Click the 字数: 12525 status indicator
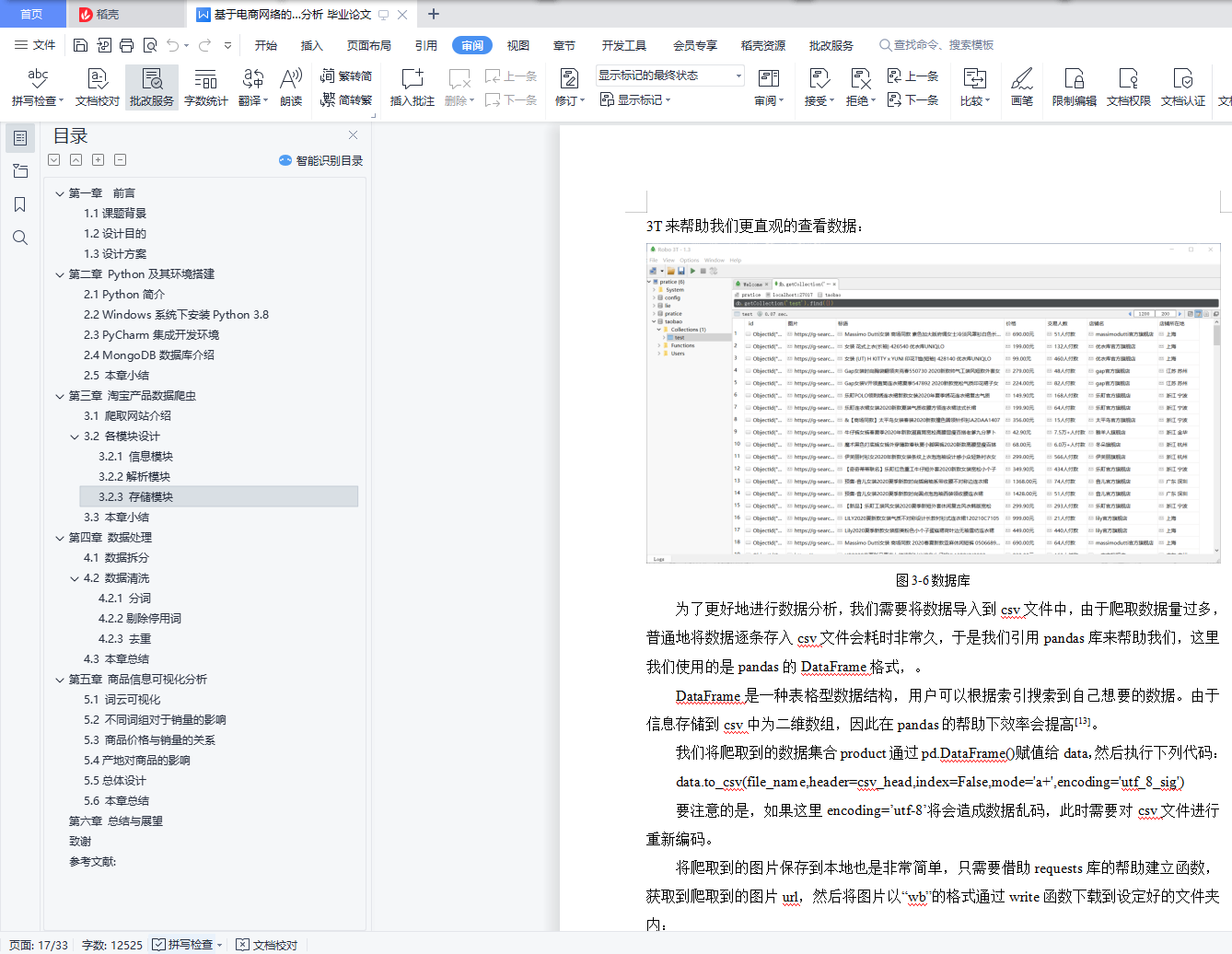Image resolution: width=1232 pixels, height=954 pixels. point(112,945)
